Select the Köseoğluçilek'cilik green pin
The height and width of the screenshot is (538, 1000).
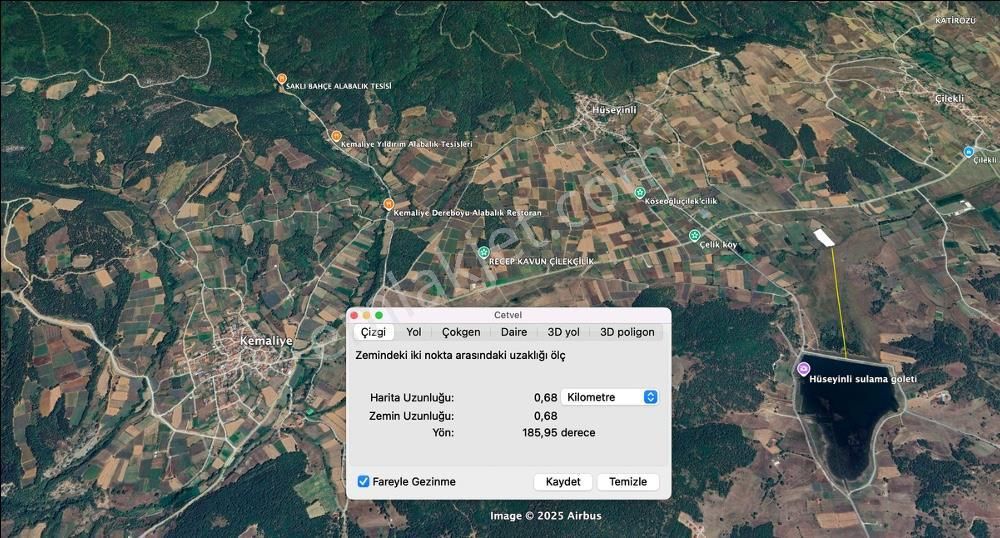pos(640,192)
